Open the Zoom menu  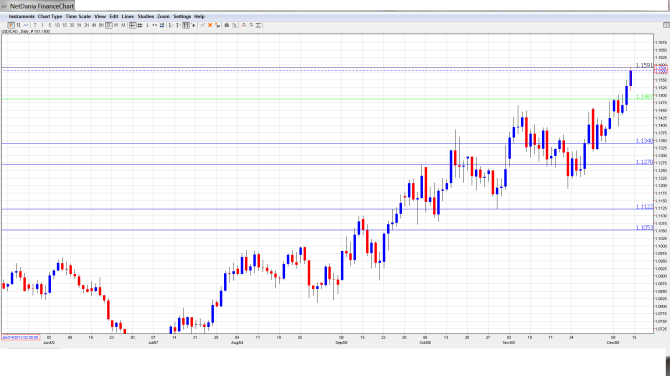pos(163,16)
